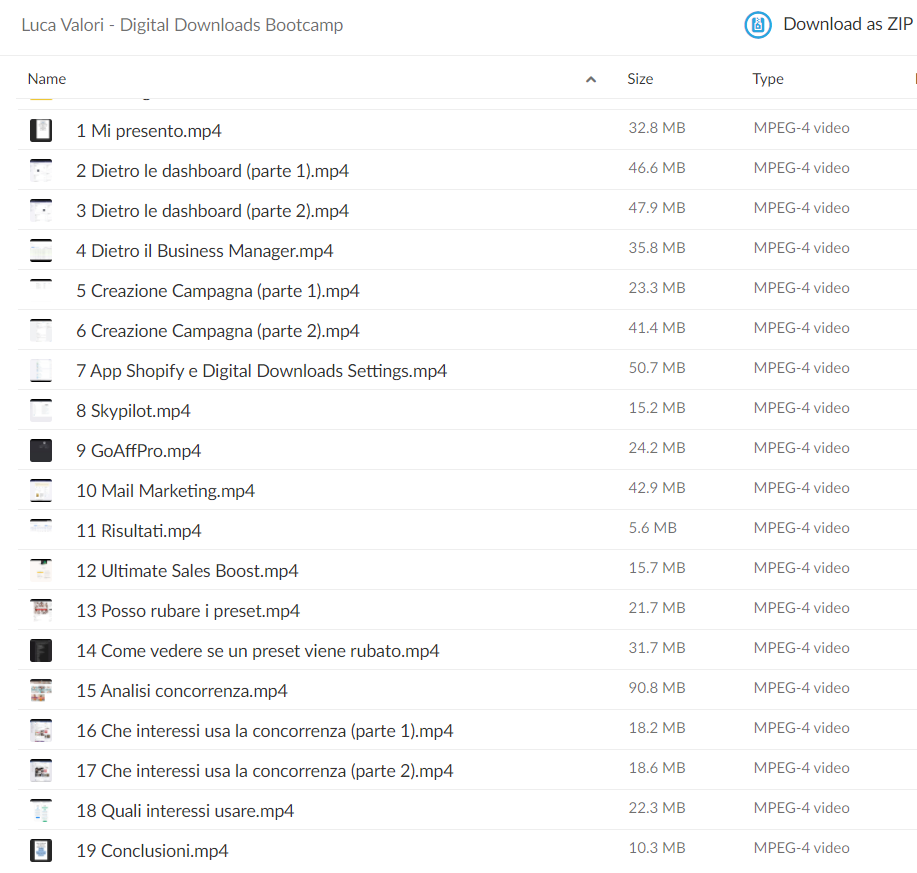Open thumbnail of 5 Creazione Campagna (parte 1)
The width and height of the screenshot is (917, 873).
coord(41,291)
